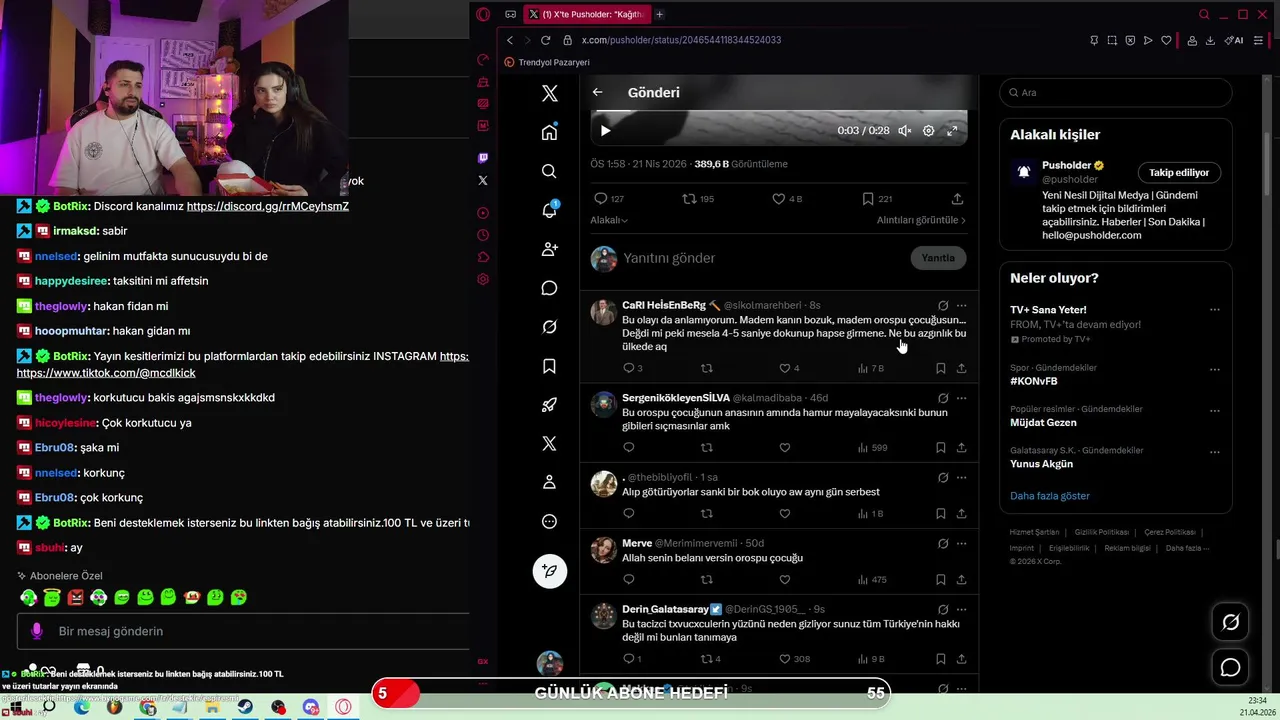Open more options for Yunus Akgün trend

coord(1214,452)
